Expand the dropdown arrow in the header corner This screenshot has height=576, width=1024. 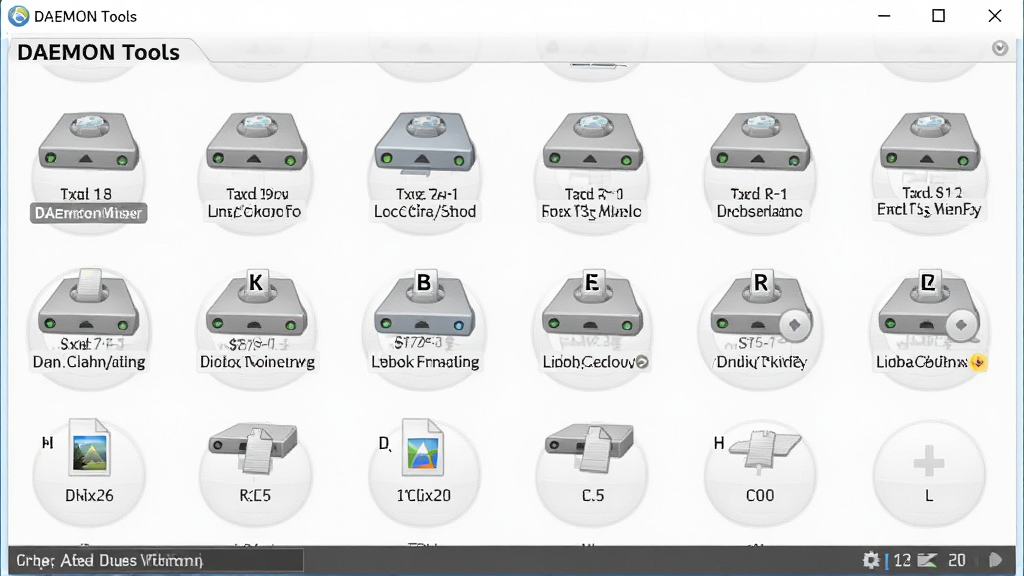pyautogui.click(x=1000, y=48)
